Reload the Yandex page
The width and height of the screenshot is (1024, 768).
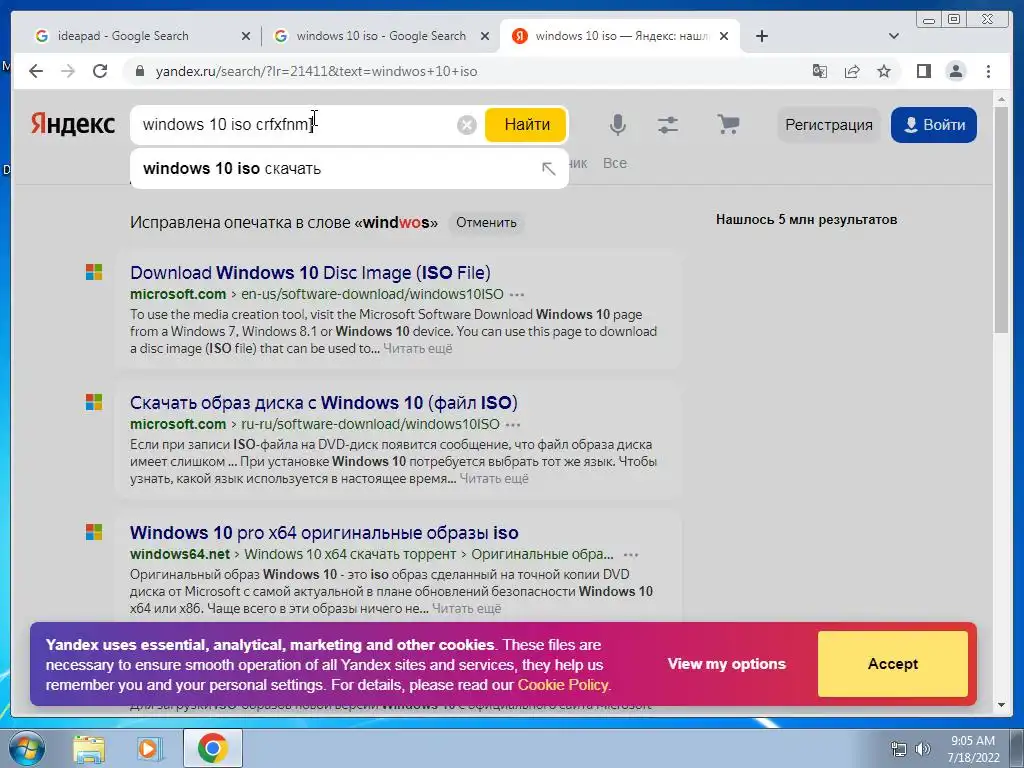[x=100, y=71]
